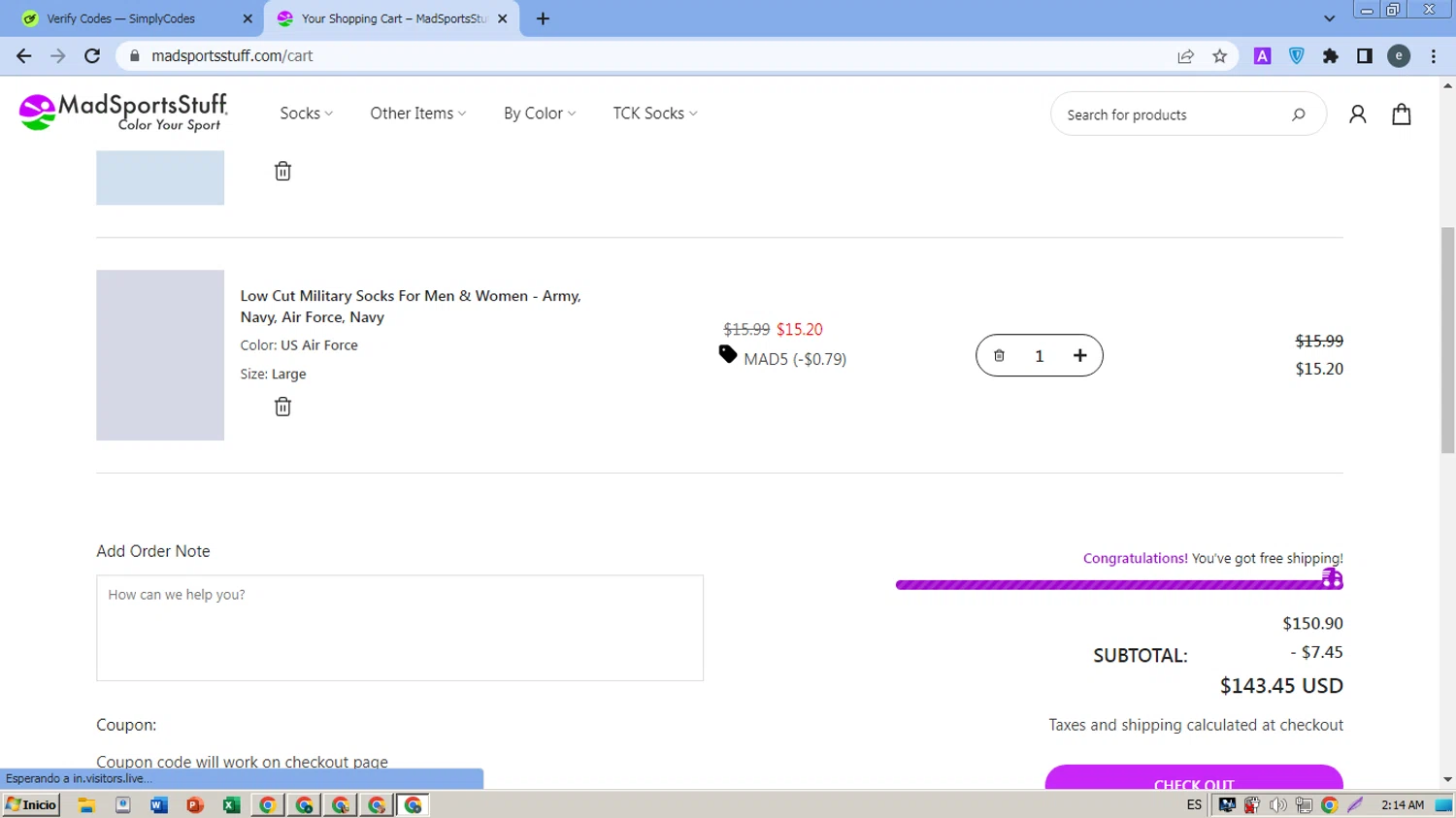Close the Verify Codes tab
Screen dimensions: 1456x818
tap(248, 18)
